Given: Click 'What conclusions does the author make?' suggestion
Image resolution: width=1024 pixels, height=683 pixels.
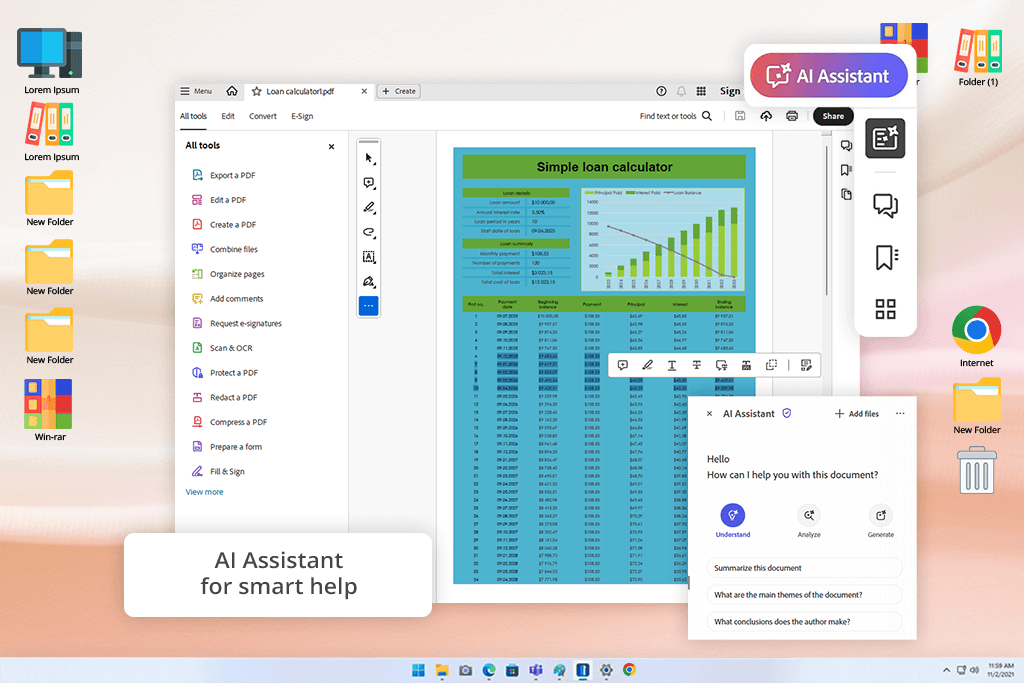Looking at the screenshot, I should [805, 622].
